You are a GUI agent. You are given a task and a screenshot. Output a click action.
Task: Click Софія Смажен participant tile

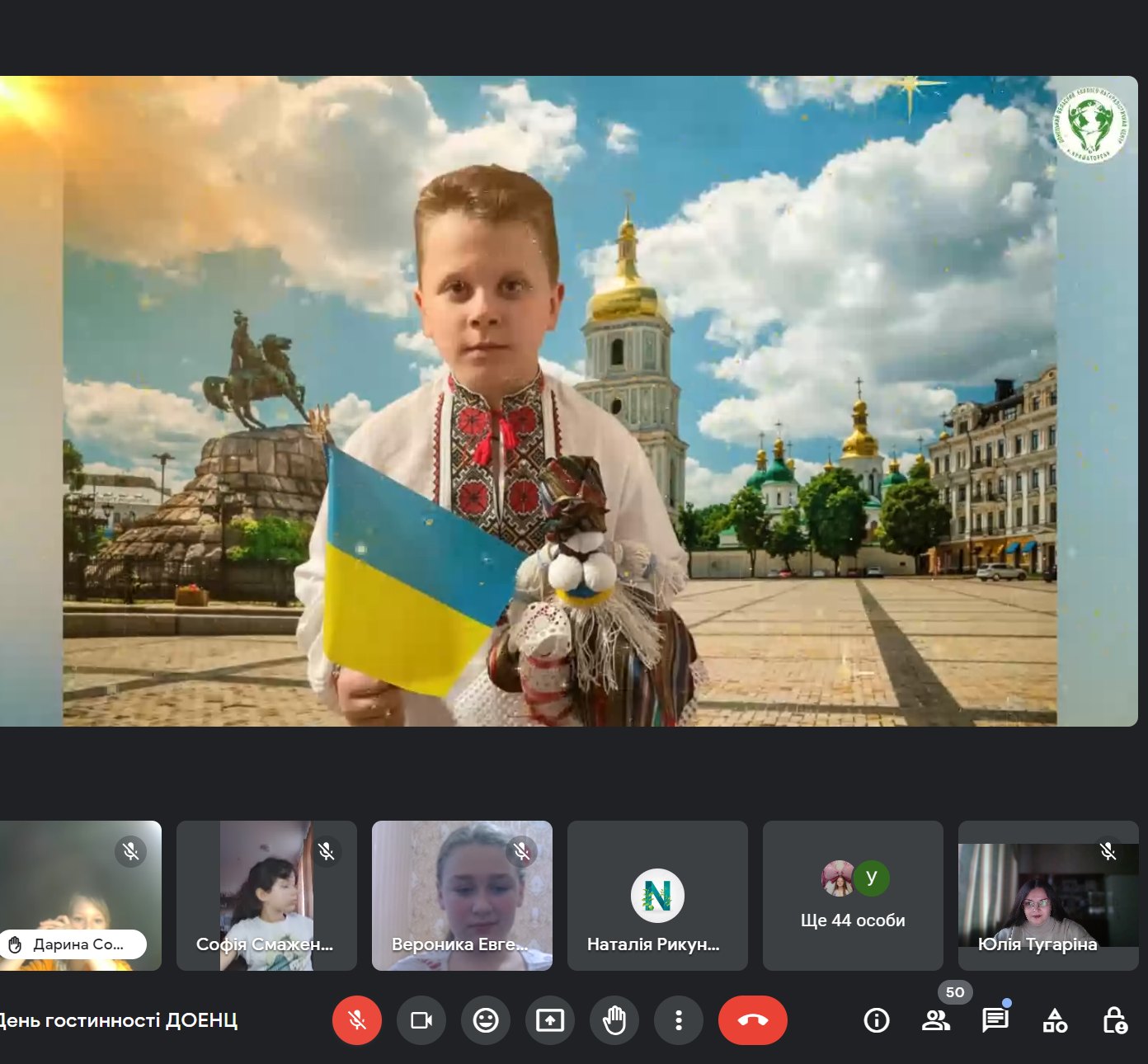(266, 896)
